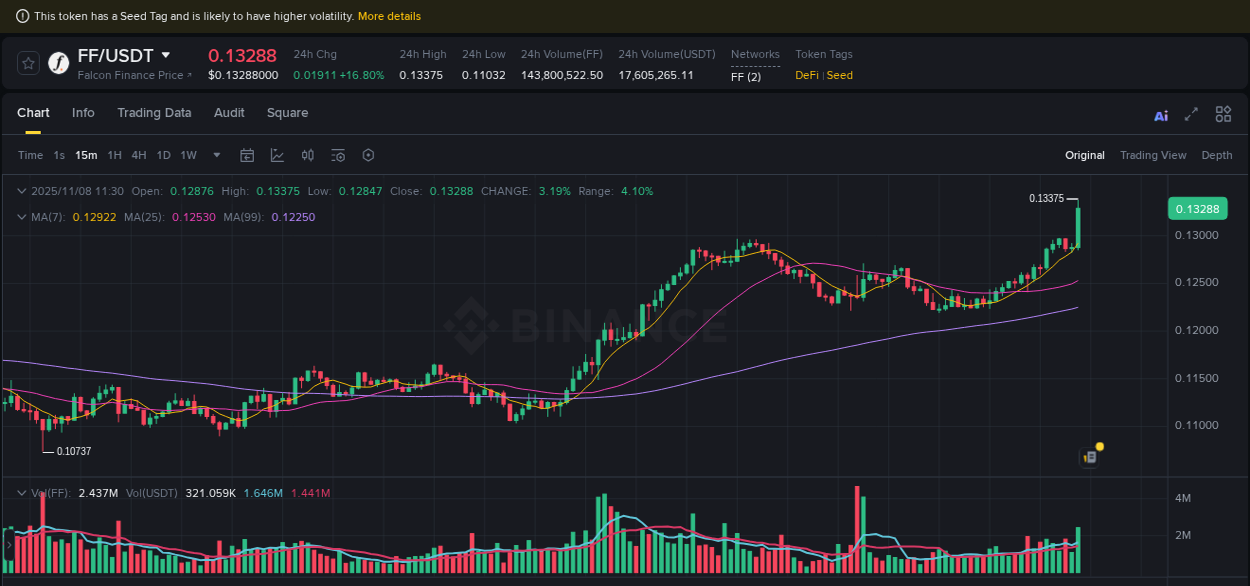Toggle the favorite star for FF/USDT

pyautogui.click(x=28, y=63)
